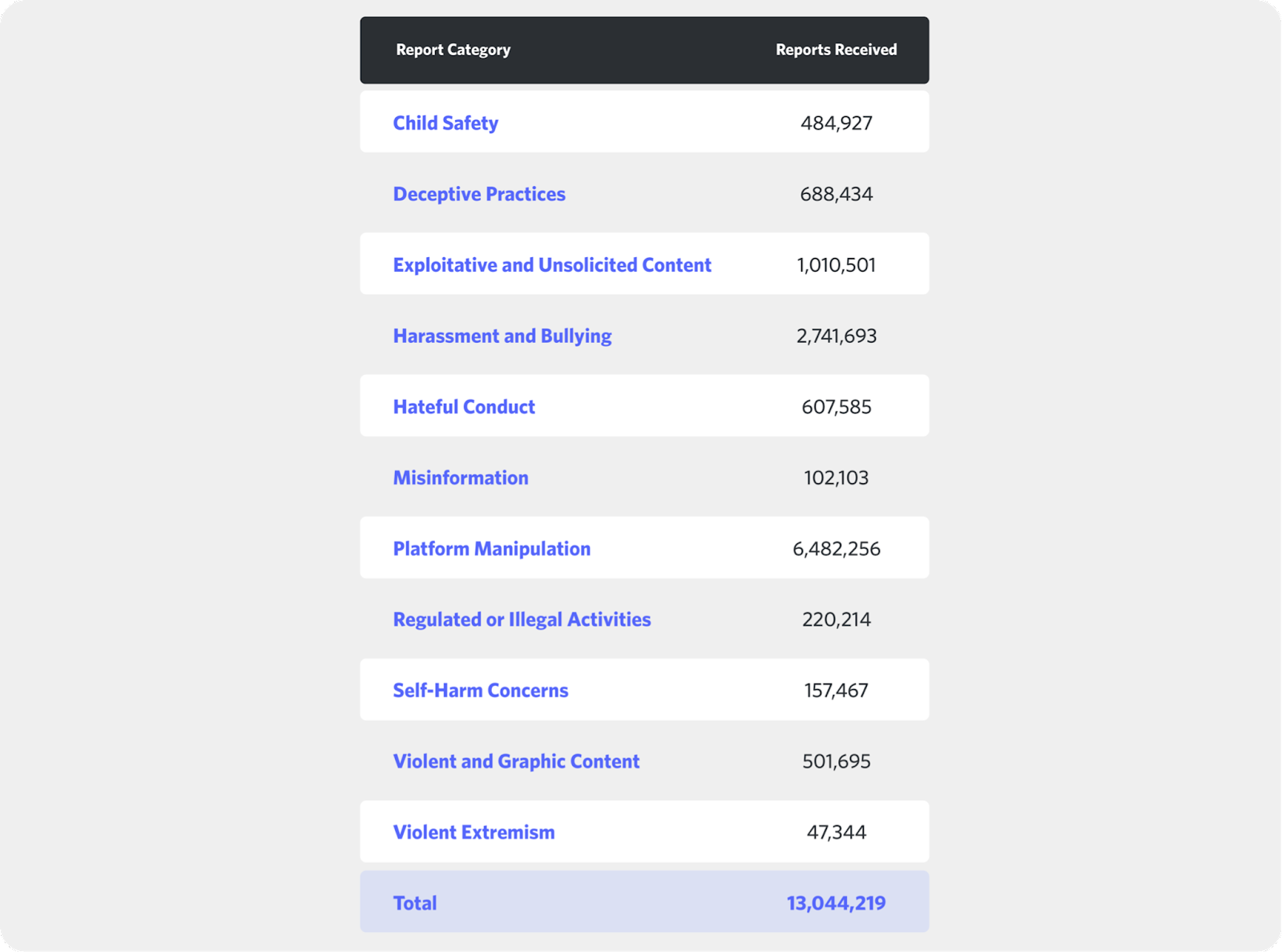Click the Violent Extremism count 47,344
Screen dimensions: 1282x952
click(837, 832)
